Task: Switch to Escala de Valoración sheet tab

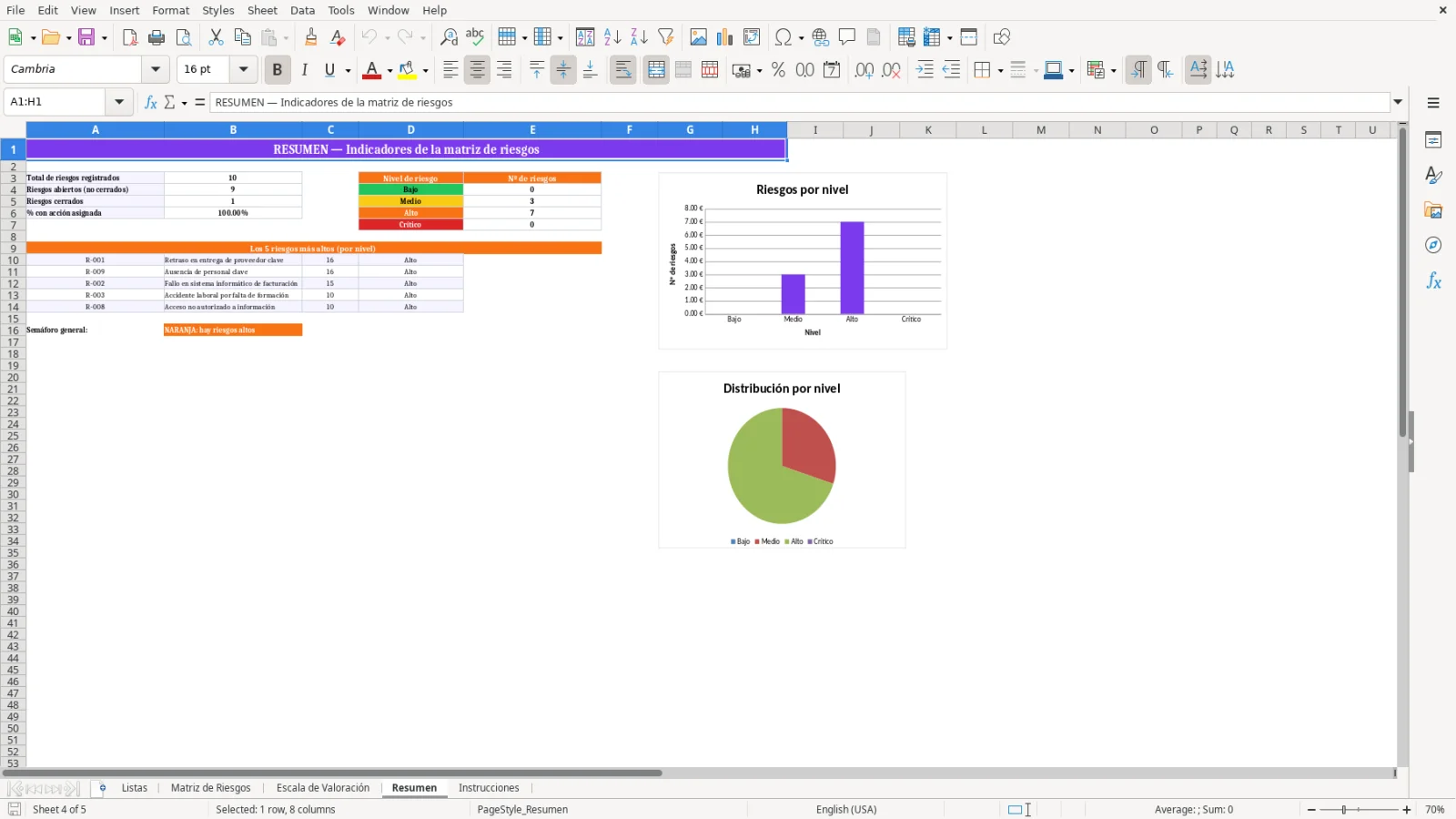Action: point(323,788)
